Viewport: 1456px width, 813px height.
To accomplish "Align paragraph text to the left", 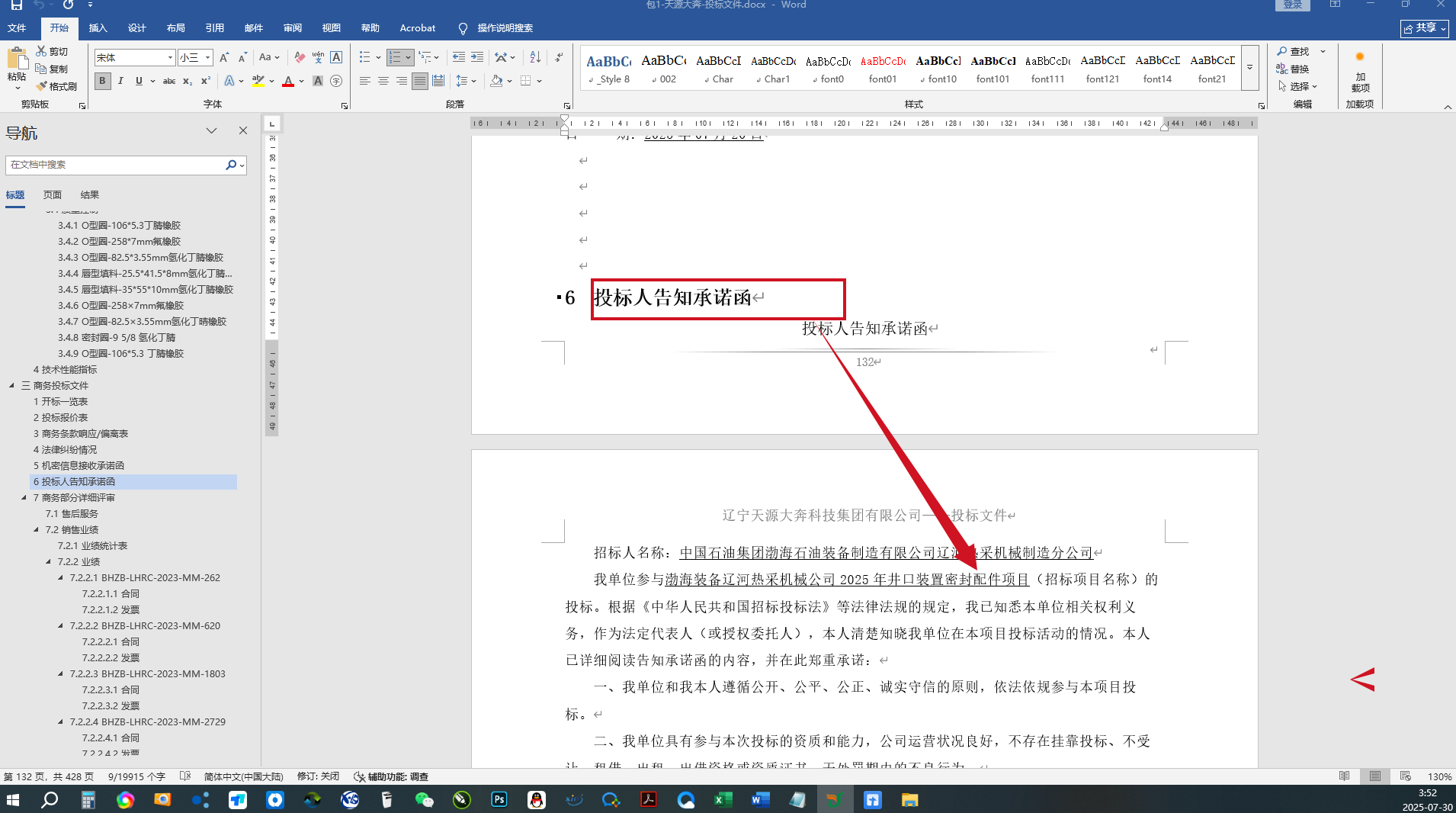I will coord(365,81).
